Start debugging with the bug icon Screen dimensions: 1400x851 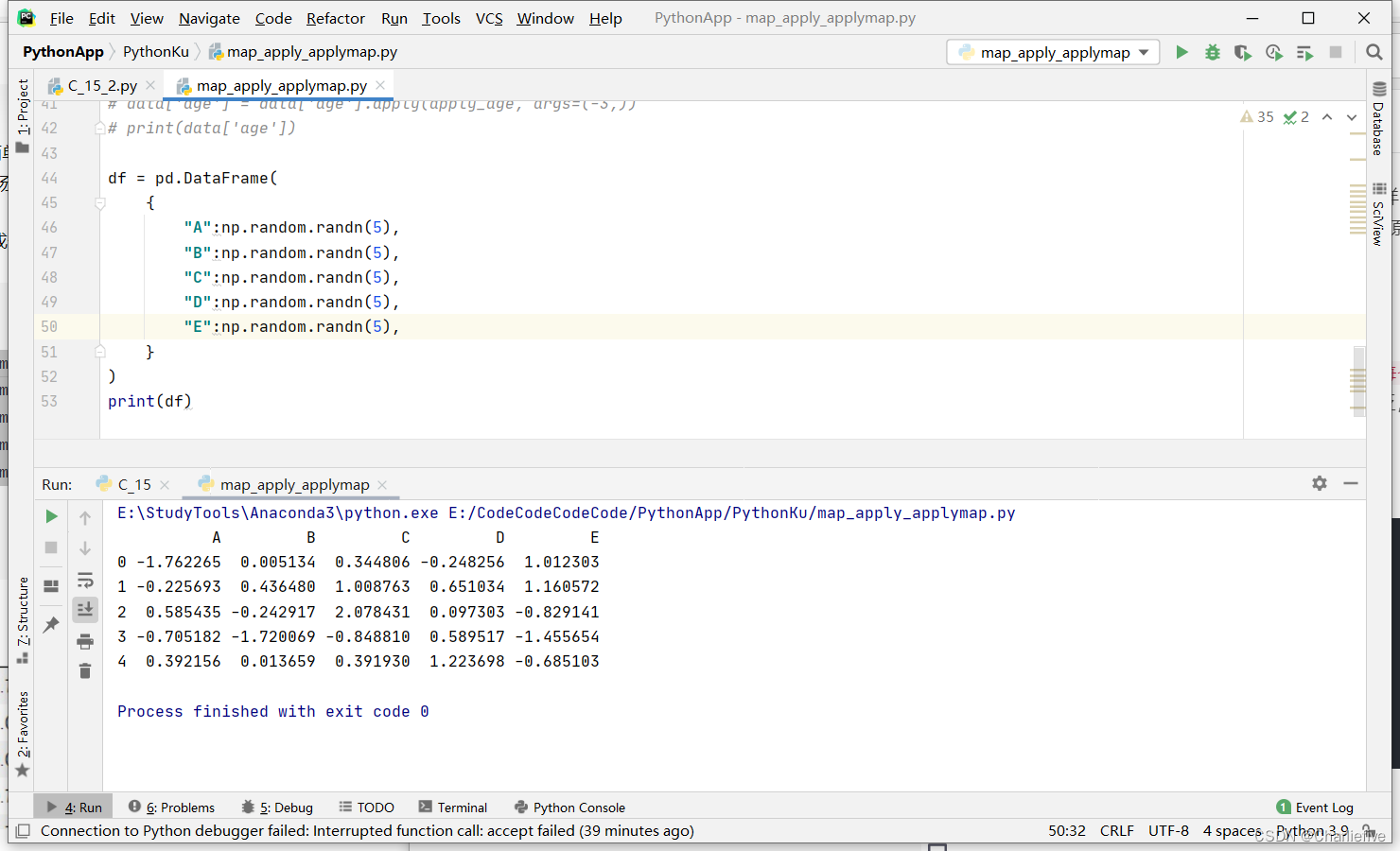1212,52
